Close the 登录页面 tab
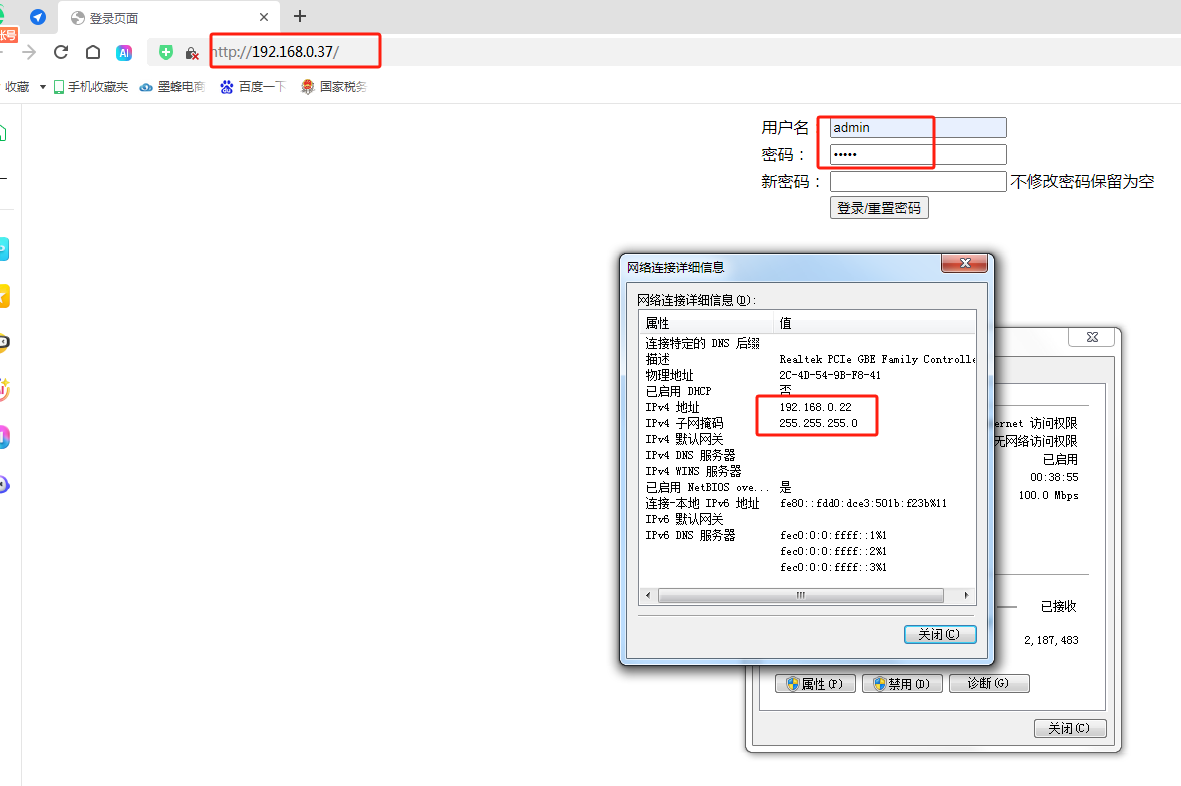The height and width of the screenshot is (786, 1181). (x=264, y=17)
